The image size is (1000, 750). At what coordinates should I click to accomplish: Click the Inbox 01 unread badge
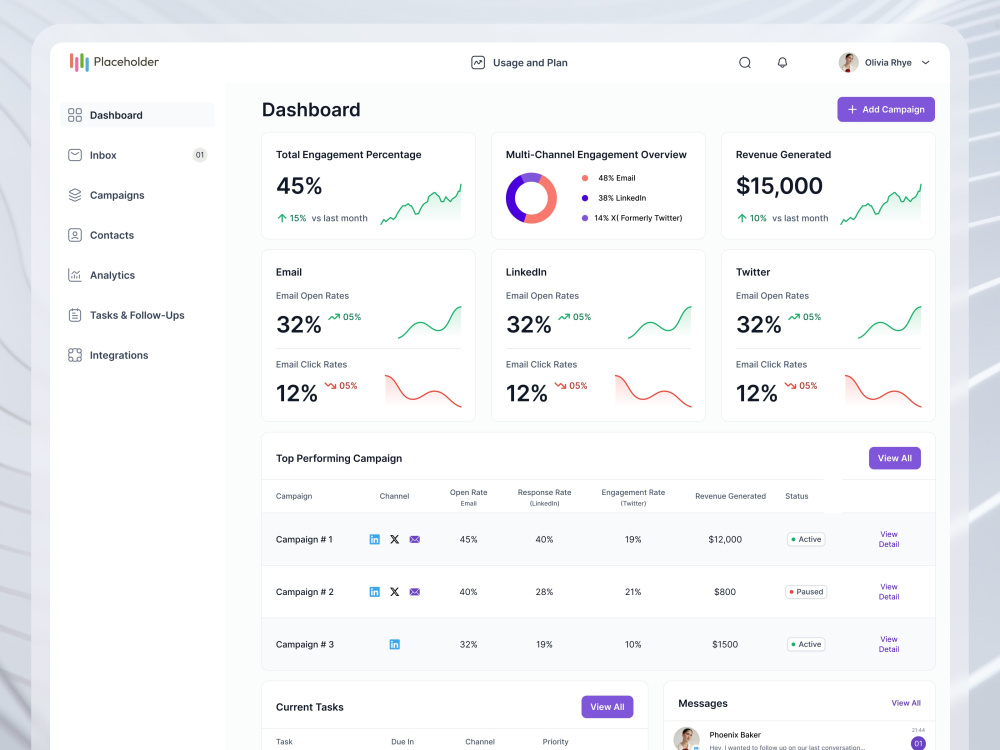coord(200,155)
